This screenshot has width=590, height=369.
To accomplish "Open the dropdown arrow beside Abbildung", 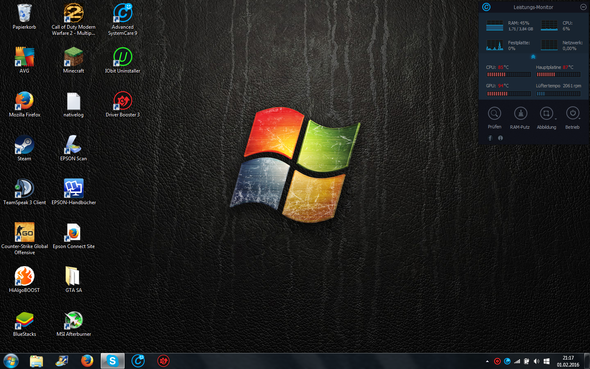I will tap(556, 119).
